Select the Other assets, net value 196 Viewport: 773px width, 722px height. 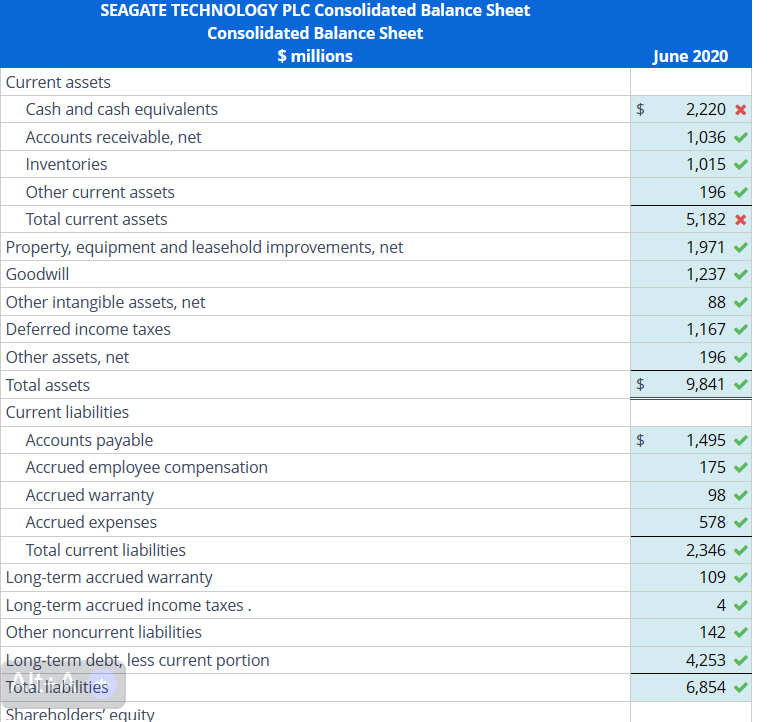click(x=712, y=357)
